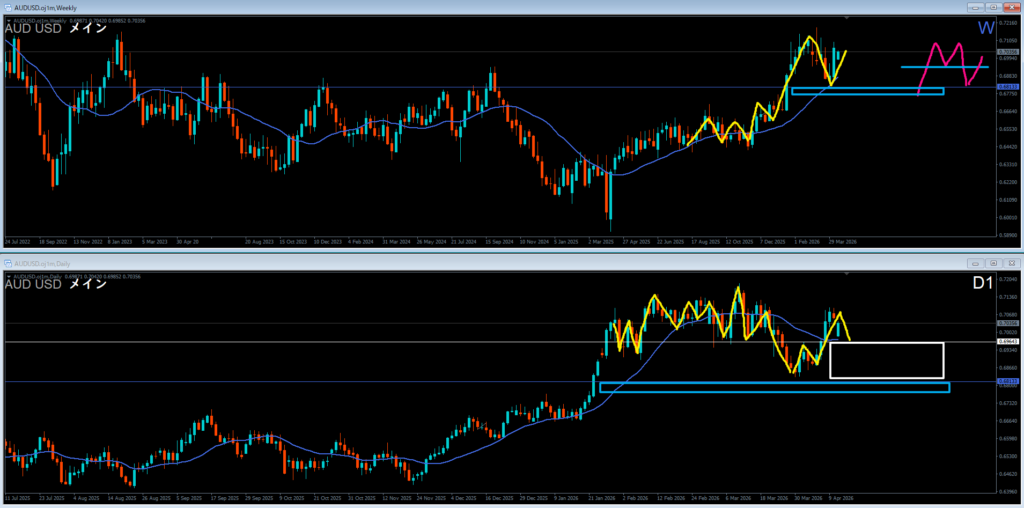Click the weekly chart window icon

point(7,7)
